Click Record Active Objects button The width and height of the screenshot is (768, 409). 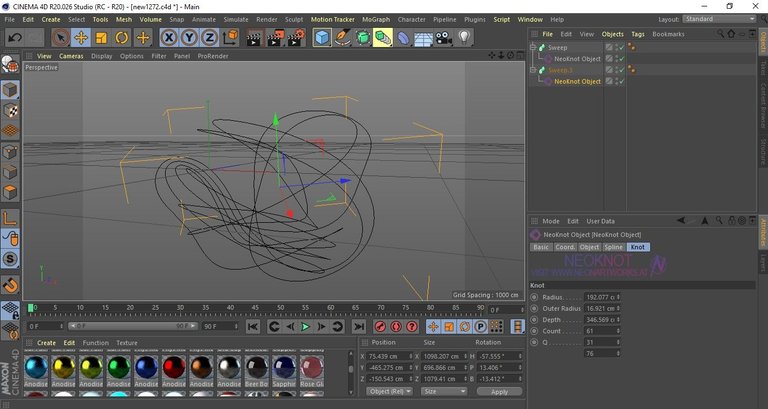(x=380, y=327)
